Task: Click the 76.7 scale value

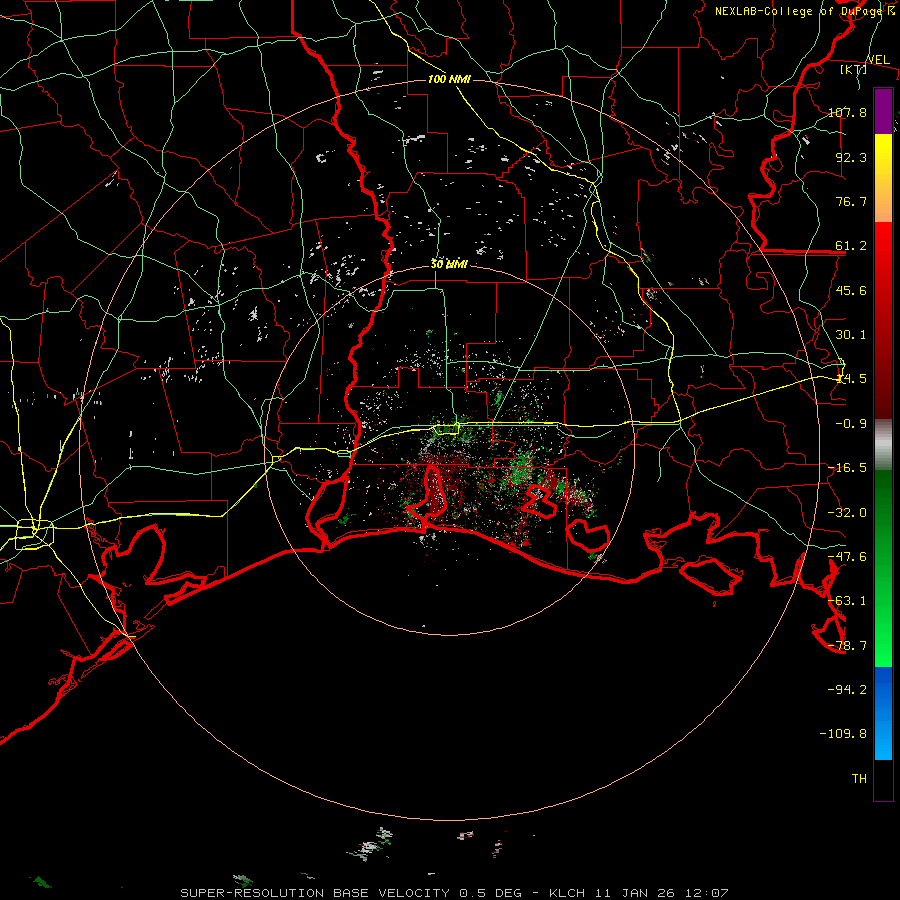Action: (x=851, y=201)
